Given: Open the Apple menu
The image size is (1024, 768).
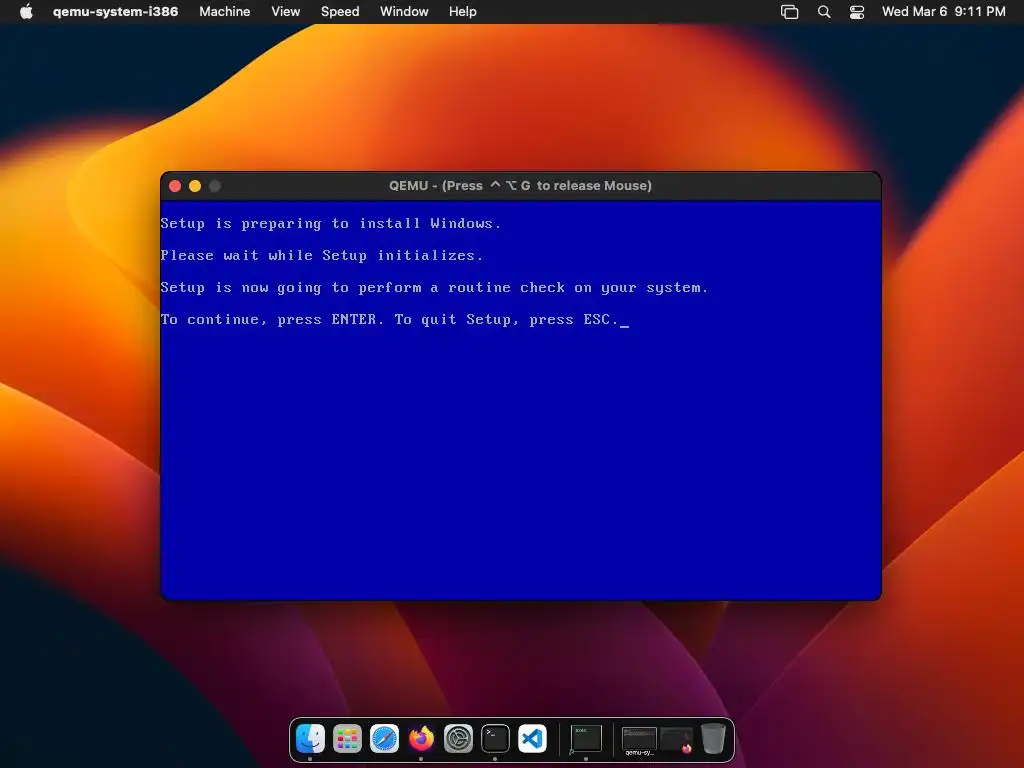Looking at the screenshot, I should 26,12.
